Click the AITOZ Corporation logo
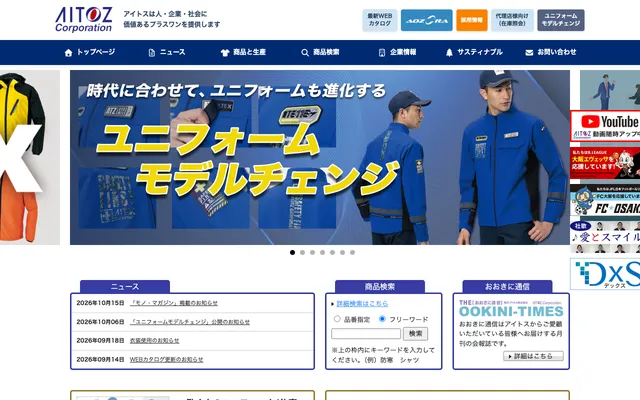This screenshot has height=400, width=640. tap(84, 19)
